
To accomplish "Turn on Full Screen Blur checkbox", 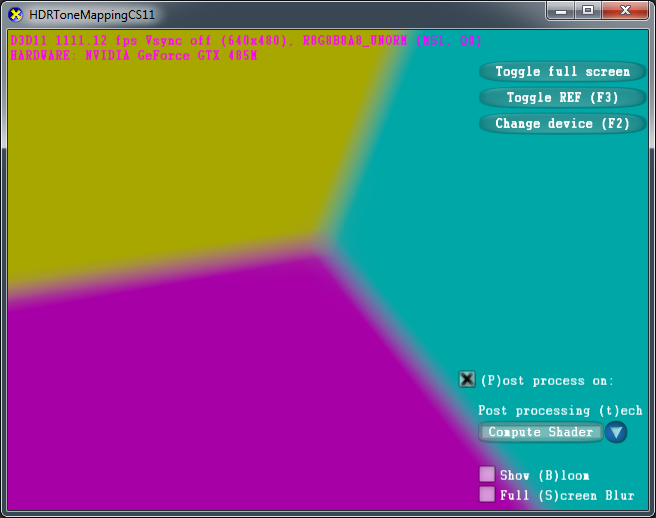I will tap(487, 494).
